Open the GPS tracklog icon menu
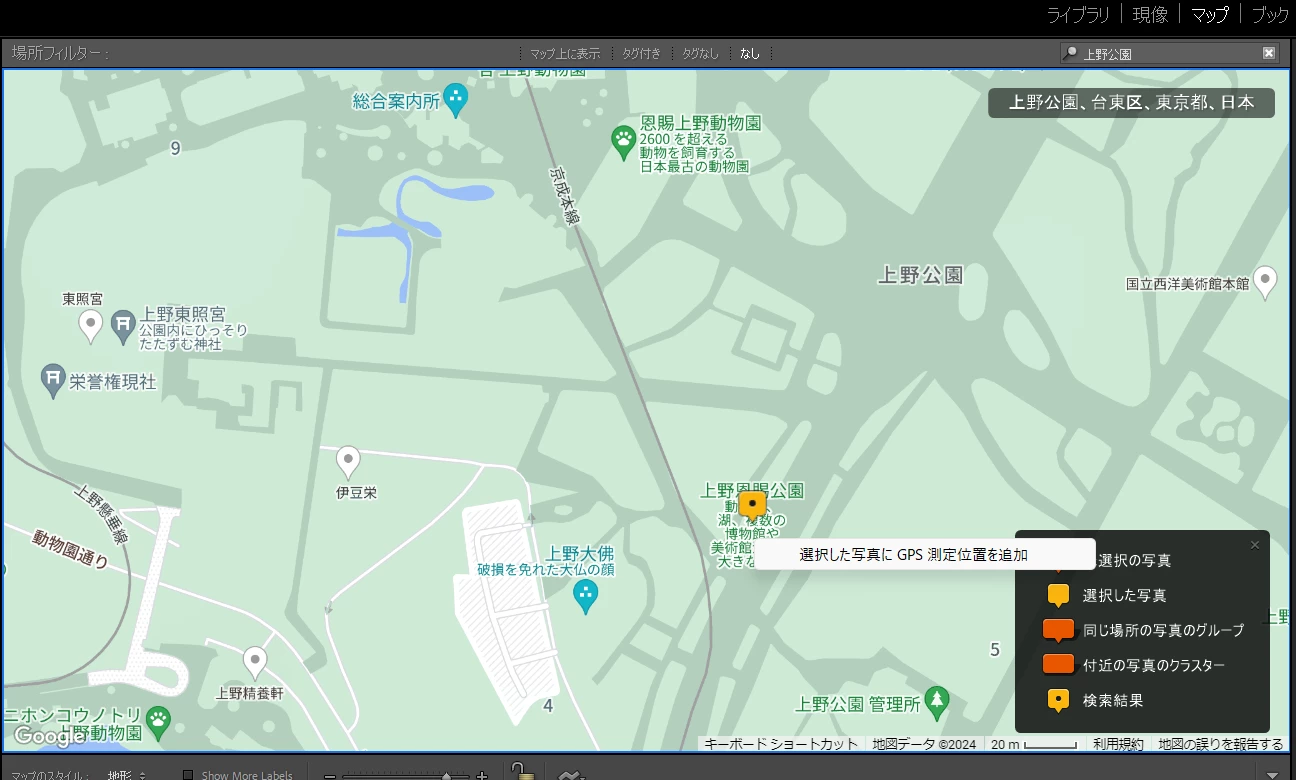Screen dimensions: 1296x780 [x=571, y=775]
